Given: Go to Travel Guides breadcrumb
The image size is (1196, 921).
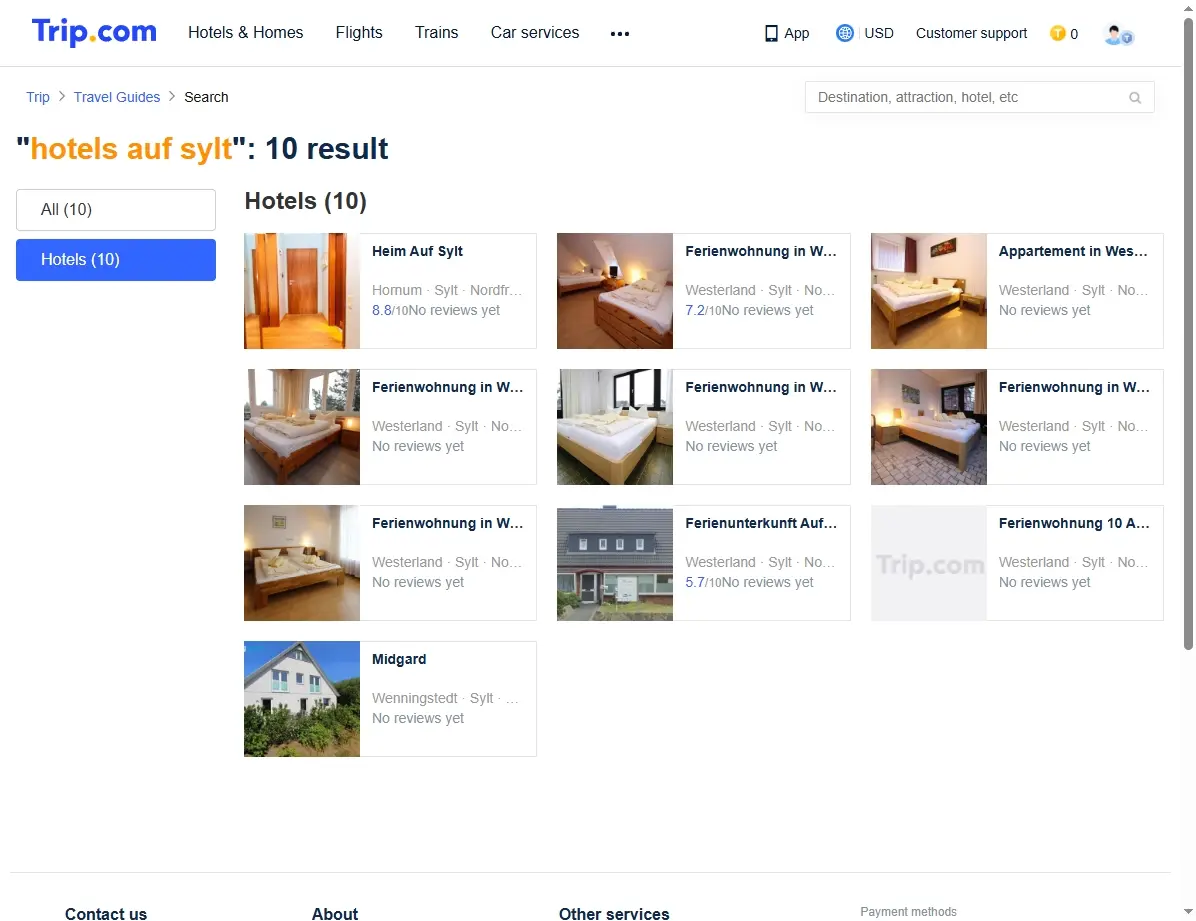Looking at the screenshot, I should point(117,97).
